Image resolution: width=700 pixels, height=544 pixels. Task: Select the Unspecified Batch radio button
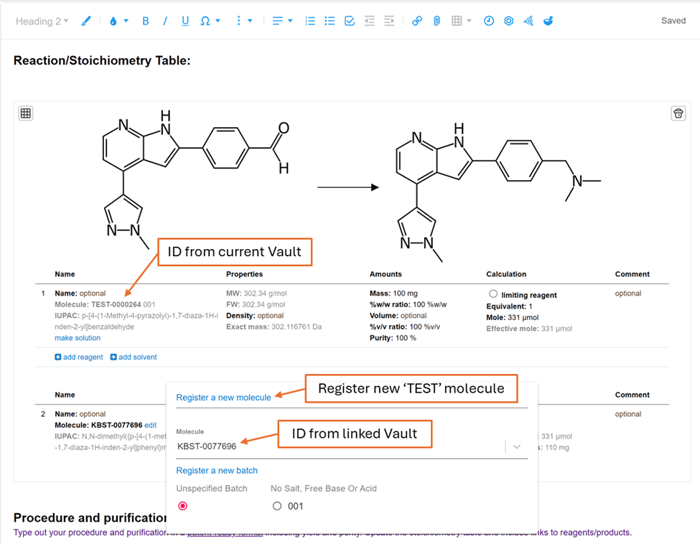183,506
